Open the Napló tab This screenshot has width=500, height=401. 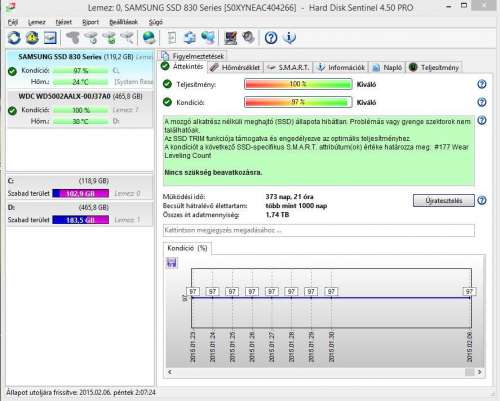(387, 67)
